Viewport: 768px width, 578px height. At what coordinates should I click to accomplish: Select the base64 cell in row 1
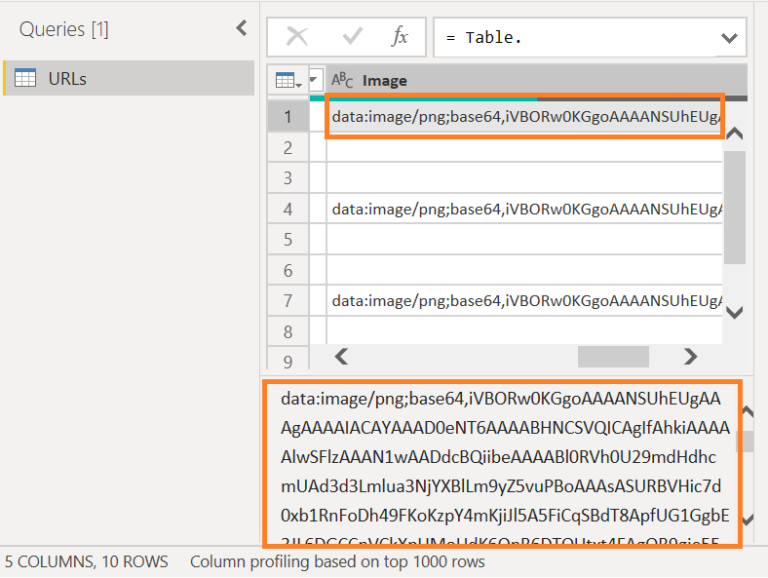pos(523,118)
